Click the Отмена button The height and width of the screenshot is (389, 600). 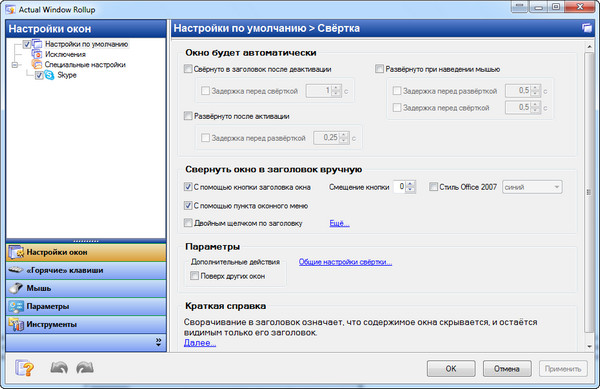[507, 368]
